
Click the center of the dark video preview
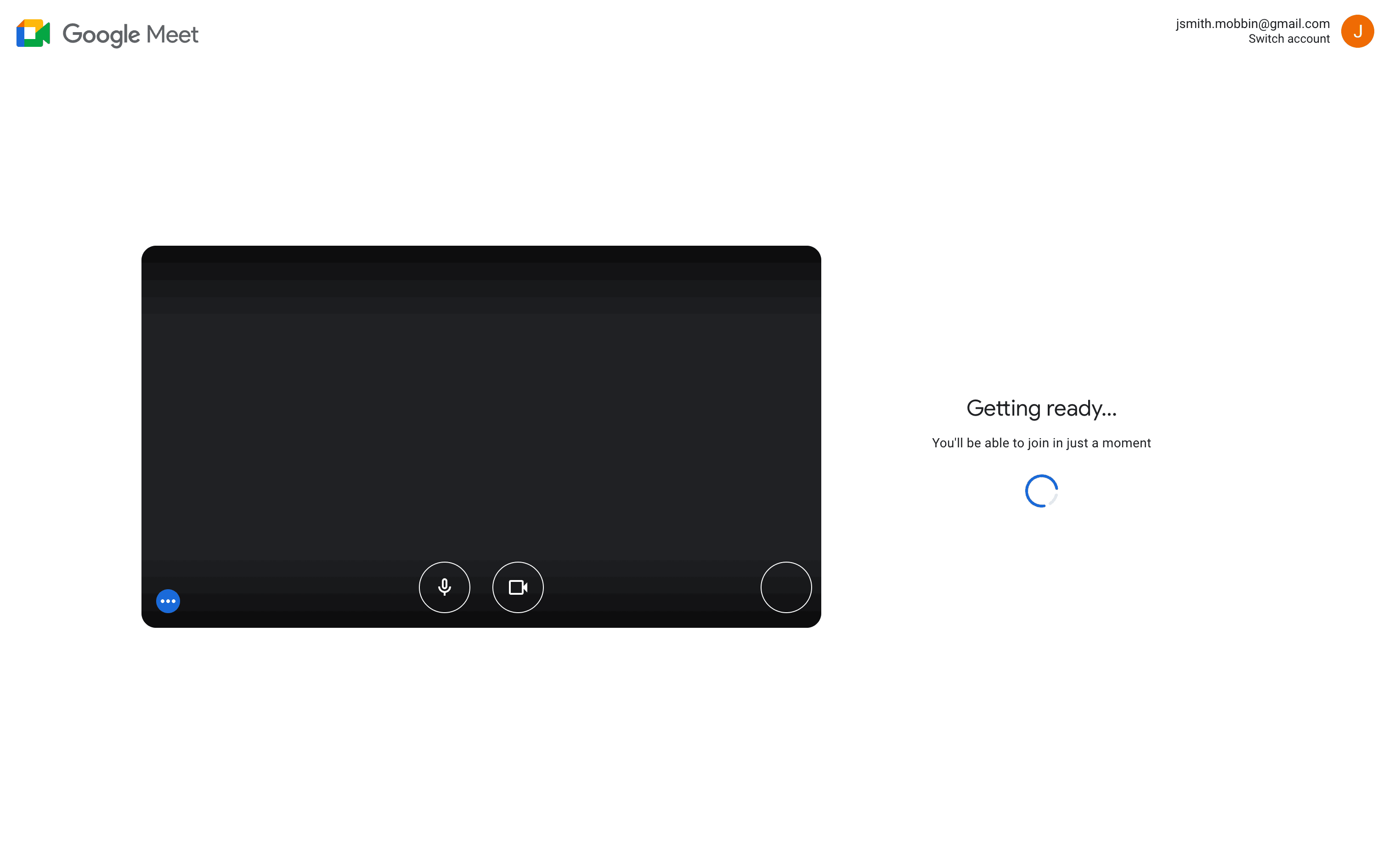[481, 436]
